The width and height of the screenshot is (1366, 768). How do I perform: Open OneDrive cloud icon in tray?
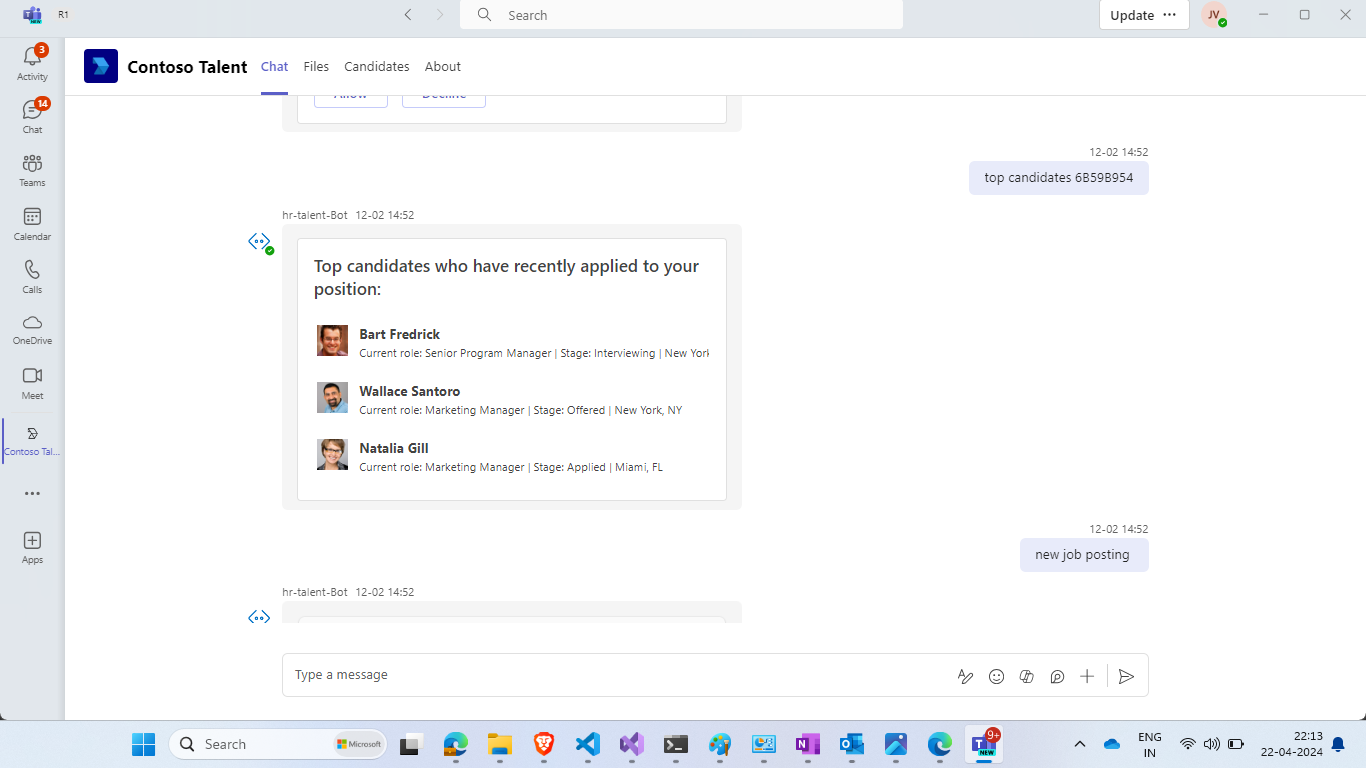[x=1111, y=744]
